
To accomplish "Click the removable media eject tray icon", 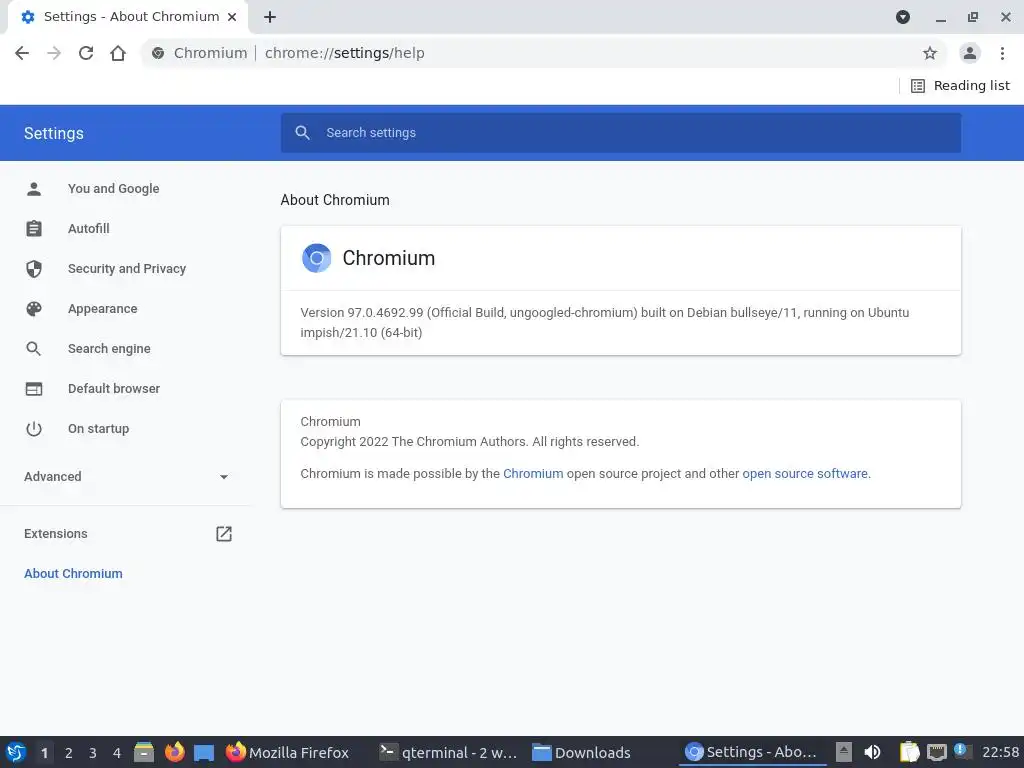I will [x=844, y=752].
